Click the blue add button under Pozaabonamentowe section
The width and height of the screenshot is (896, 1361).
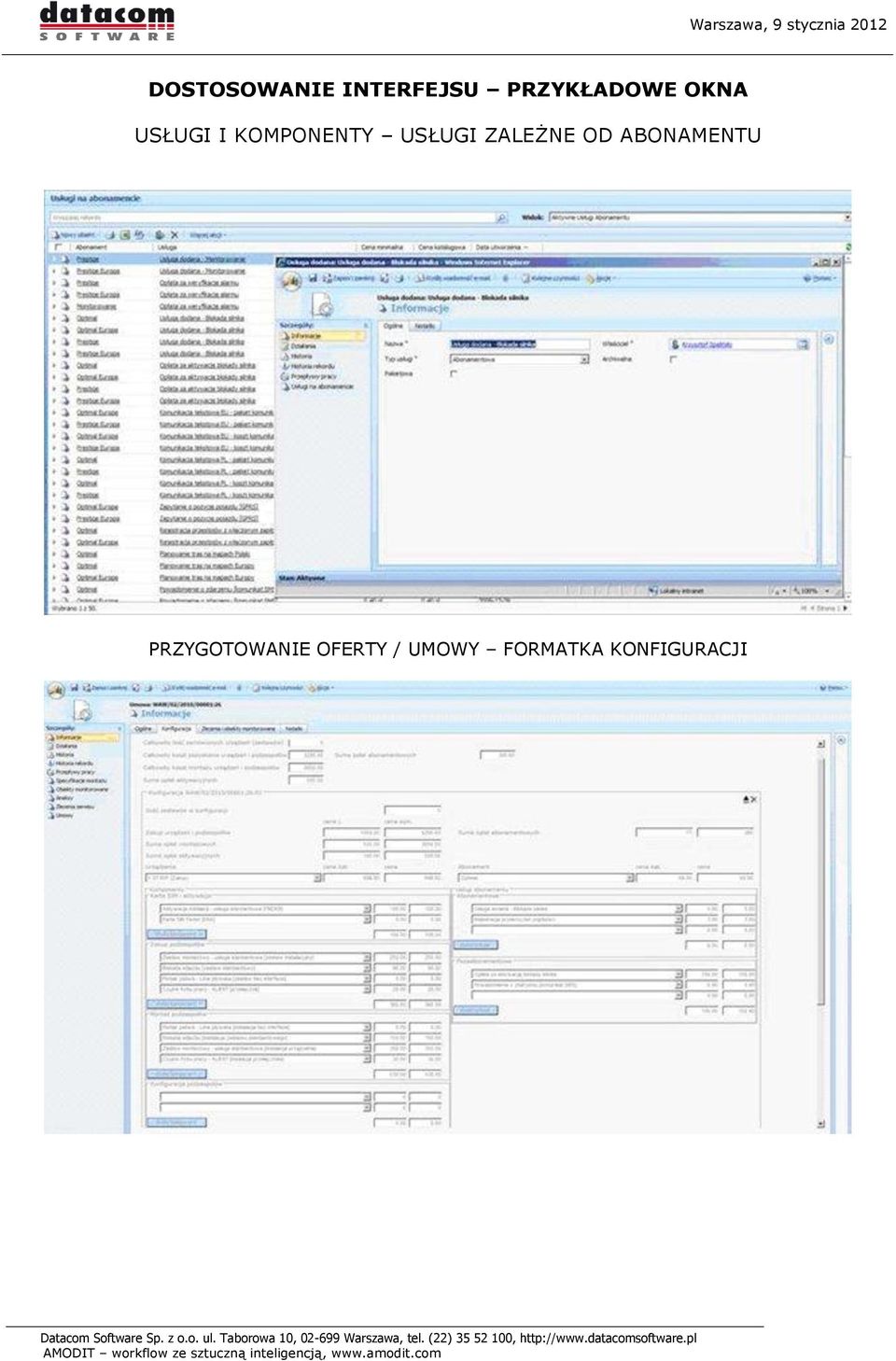(x=476, y=1010)
